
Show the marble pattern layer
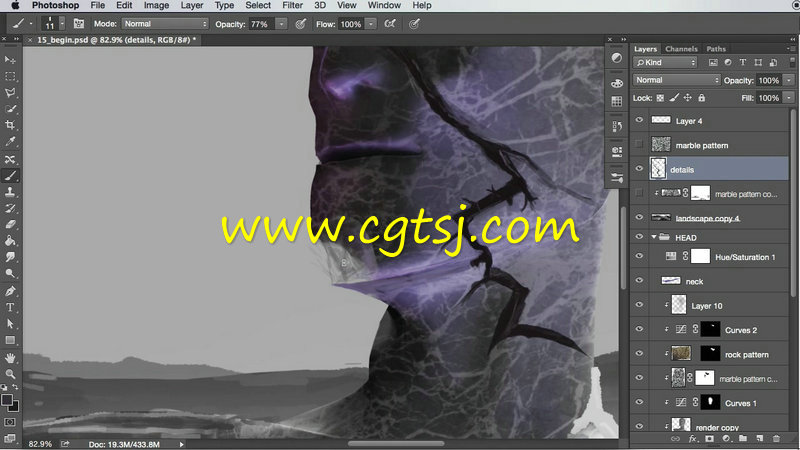pyautogui.click(x=639, y=144)
